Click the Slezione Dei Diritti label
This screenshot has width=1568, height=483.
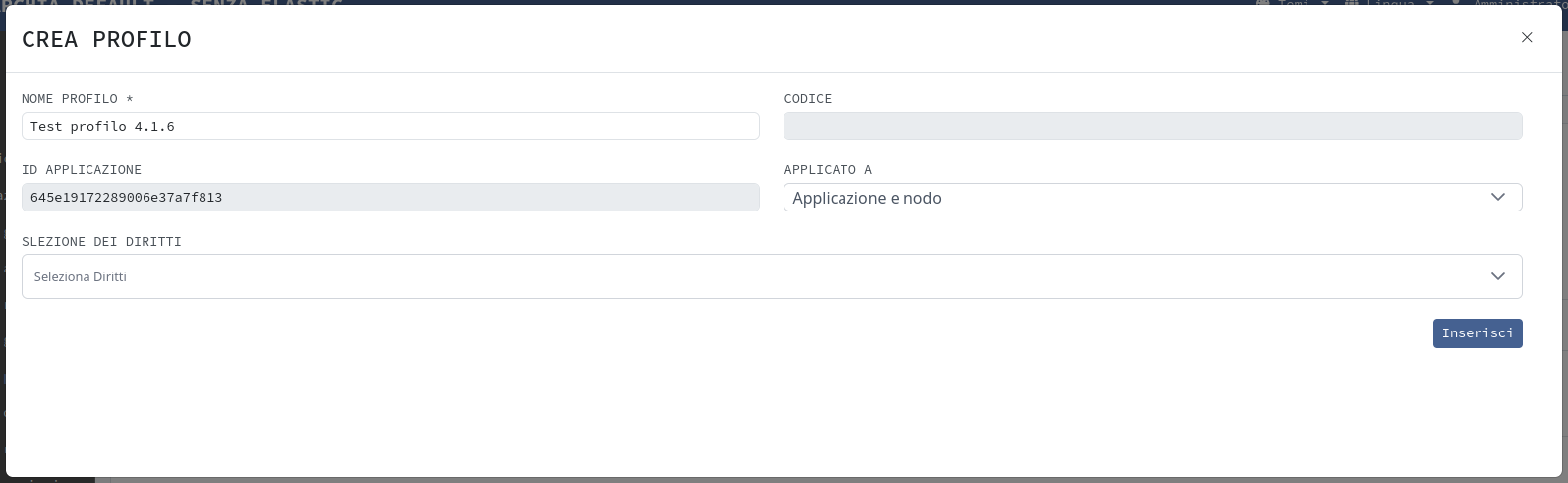[101, 242]
